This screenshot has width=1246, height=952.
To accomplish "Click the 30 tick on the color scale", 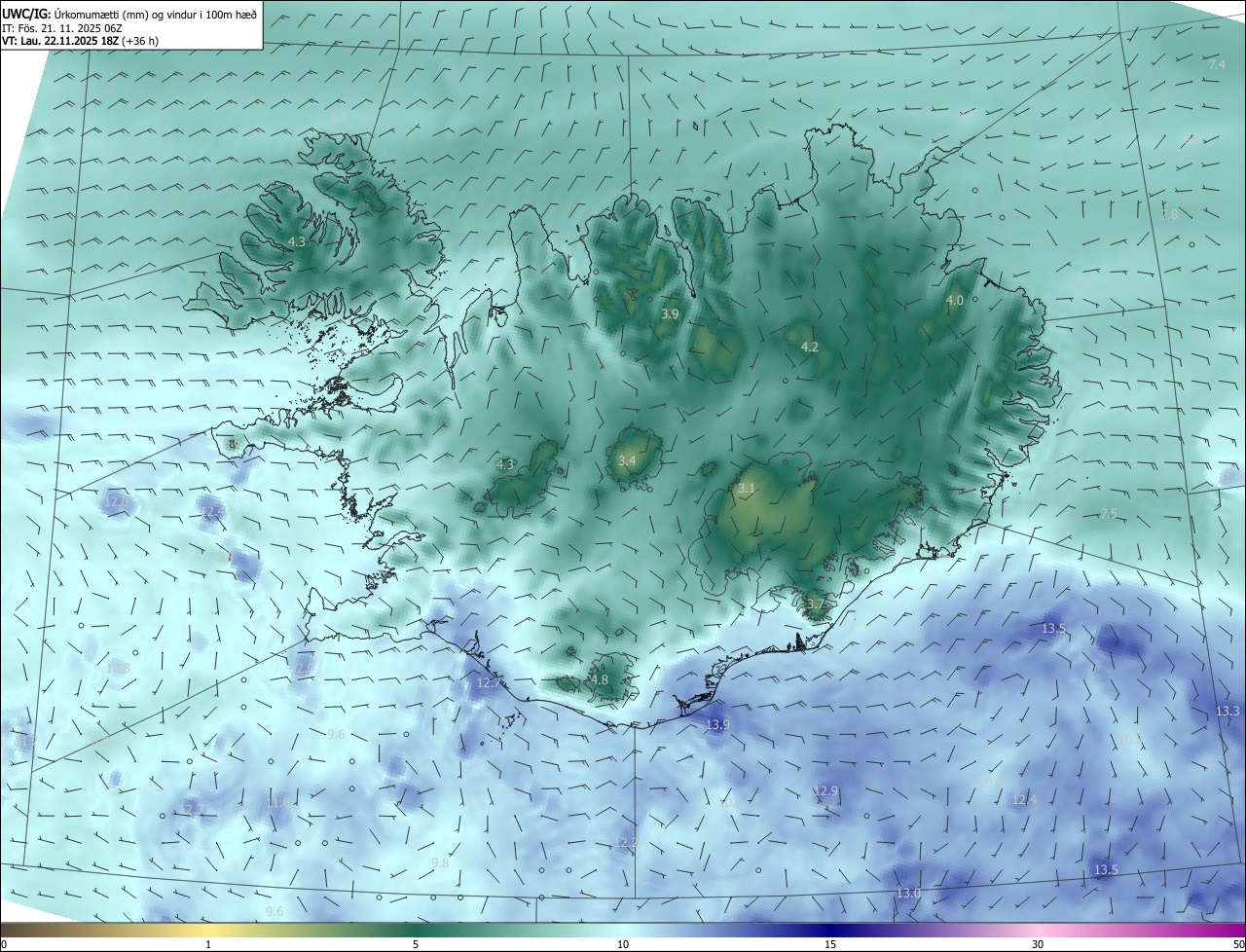I will point(1038,945).
